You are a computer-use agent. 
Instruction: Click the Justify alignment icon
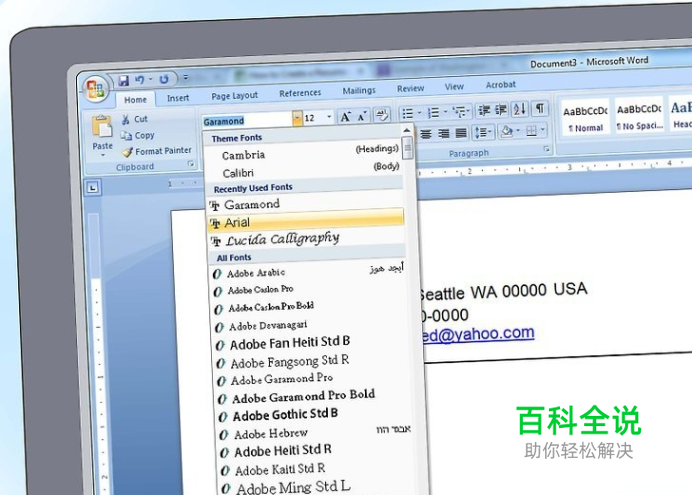point(461,132)
